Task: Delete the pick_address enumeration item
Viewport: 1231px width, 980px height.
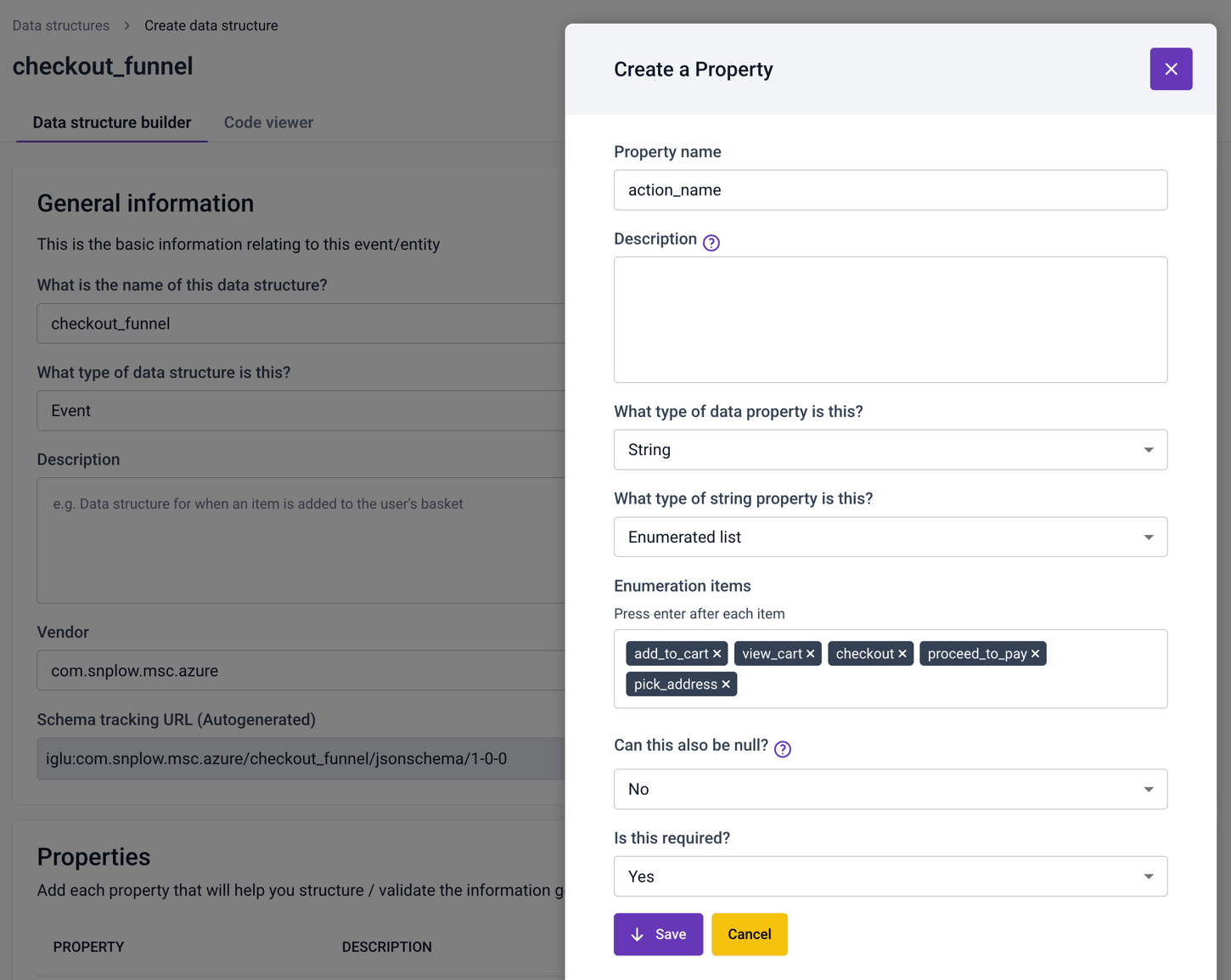Action: point(726,684)
